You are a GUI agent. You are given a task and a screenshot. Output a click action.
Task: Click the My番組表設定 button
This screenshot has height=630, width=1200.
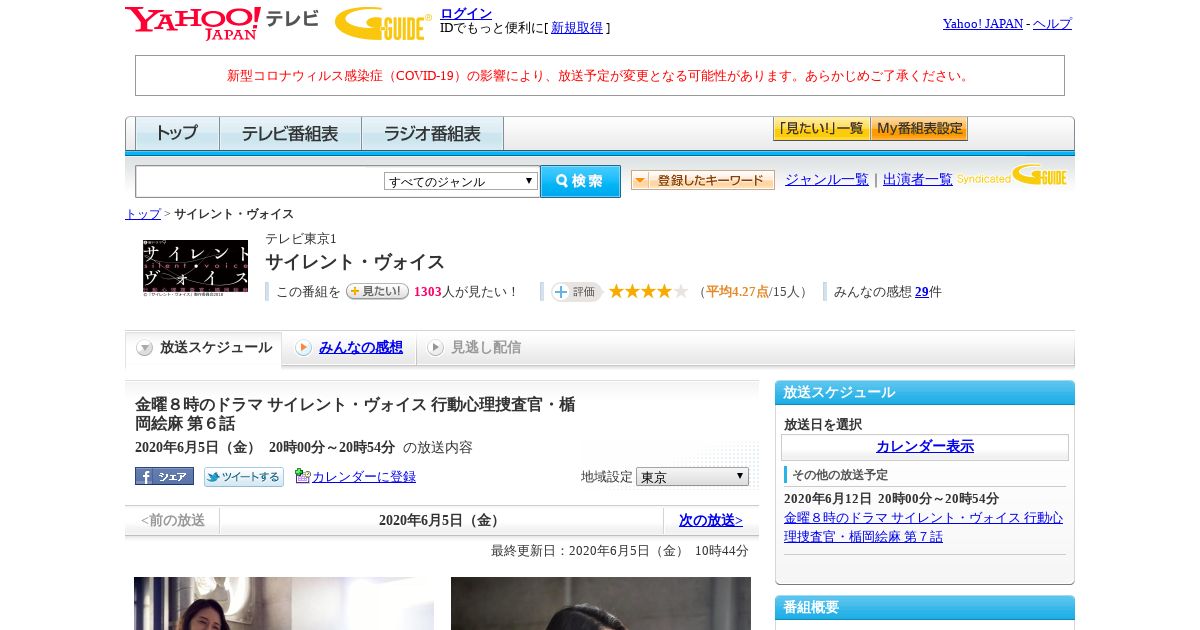[x=919, y=129]
